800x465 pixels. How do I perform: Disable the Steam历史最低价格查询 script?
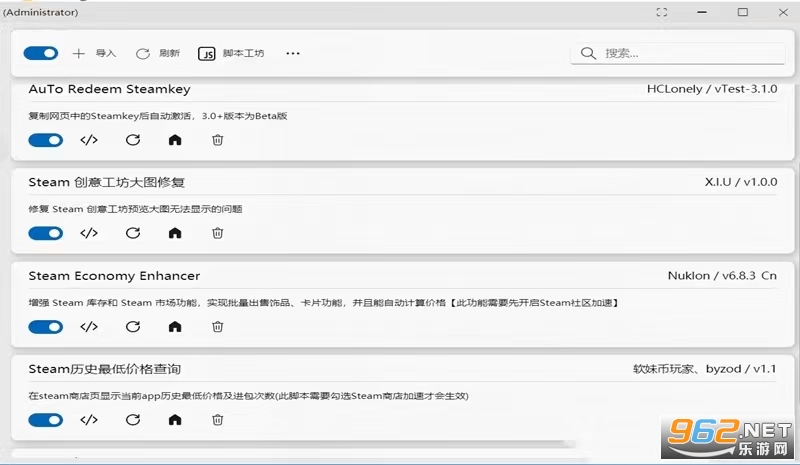click(46, 420)
